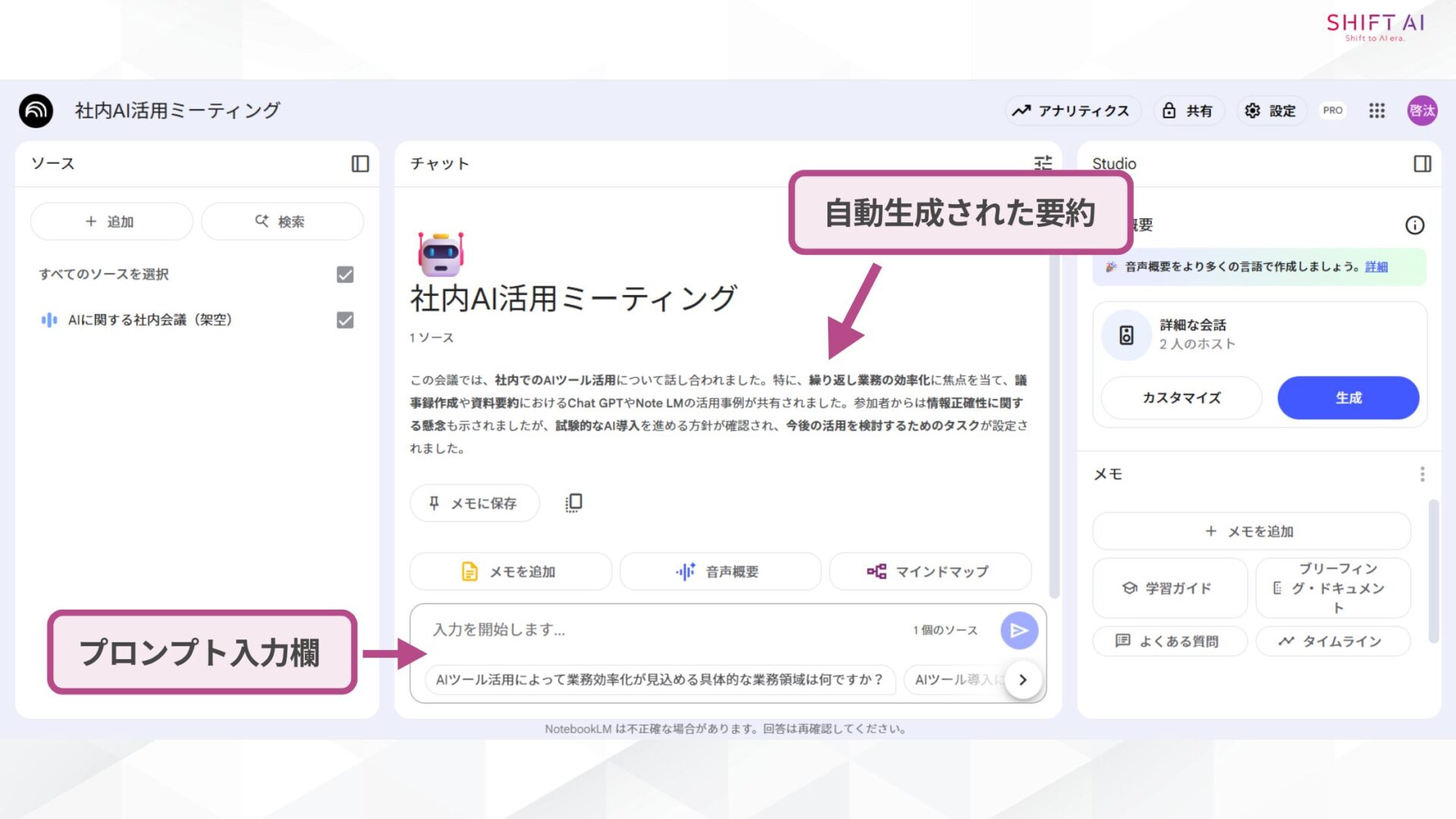This screenshot has width=1456, height=819.
Task: Click the audio waveform icon beside the source
Action: [49, 319]
